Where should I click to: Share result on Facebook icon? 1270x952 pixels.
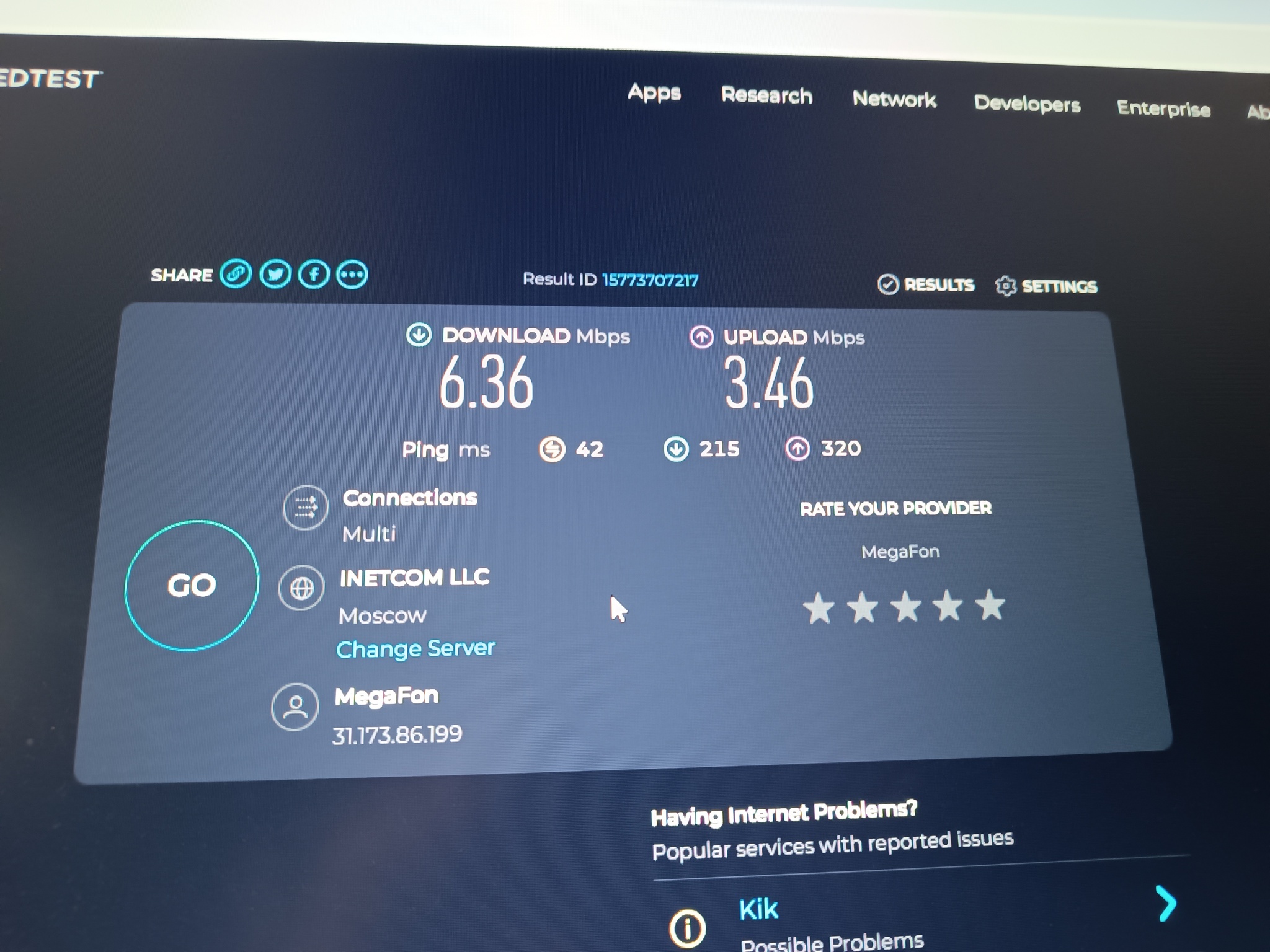[314, 274]
